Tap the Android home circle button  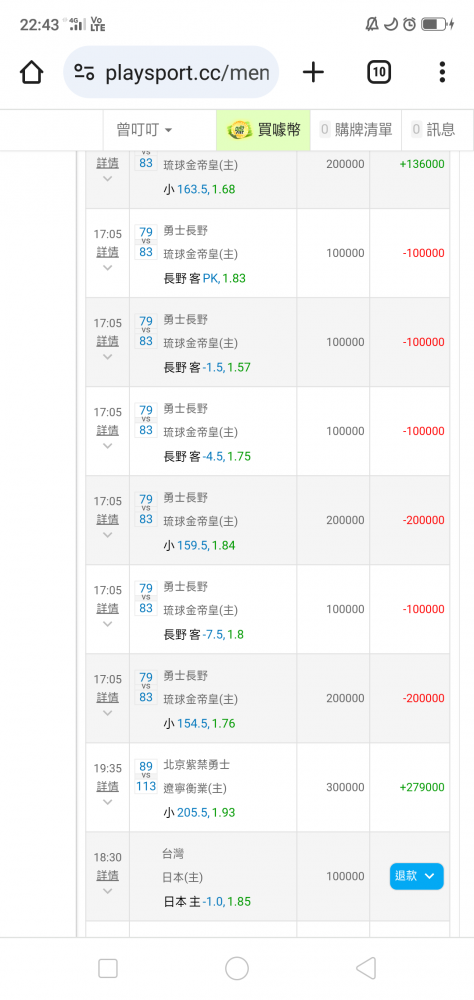point(237,969)
